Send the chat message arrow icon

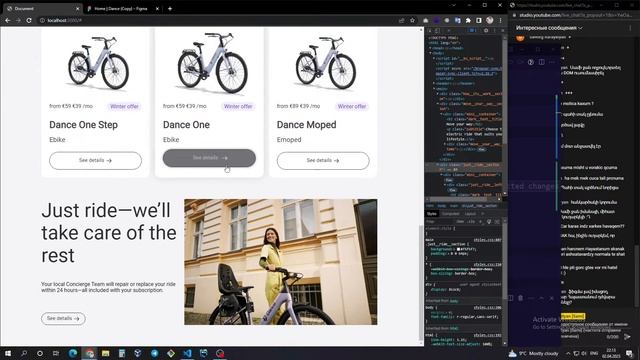click(628, 337)
